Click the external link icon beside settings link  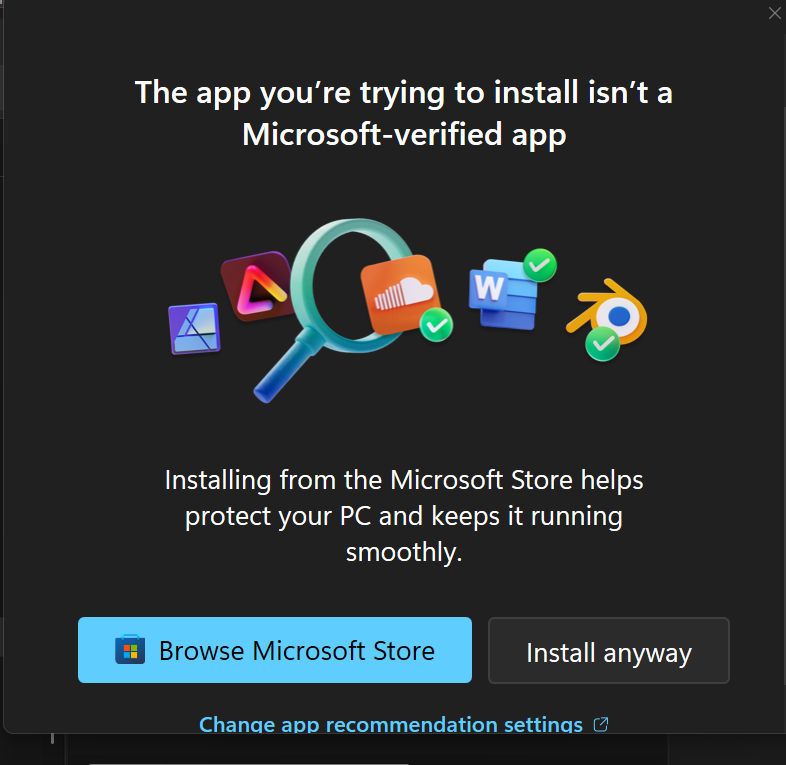coord(601,724)
